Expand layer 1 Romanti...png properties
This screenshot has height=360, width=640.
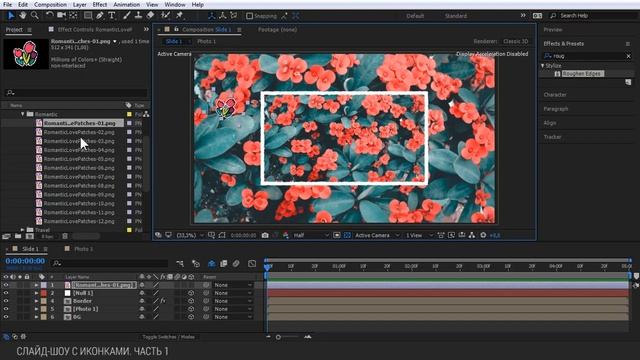36,285
